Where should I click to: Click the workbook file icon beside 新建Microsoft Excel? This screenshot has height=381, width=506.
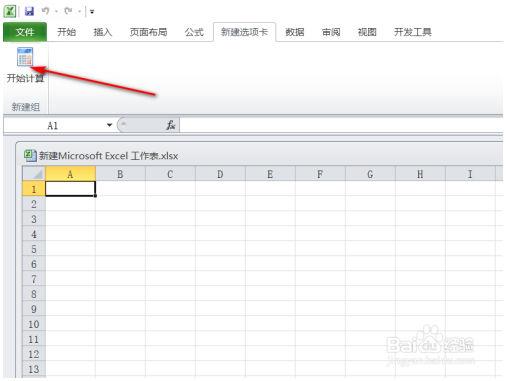[30, 155]
